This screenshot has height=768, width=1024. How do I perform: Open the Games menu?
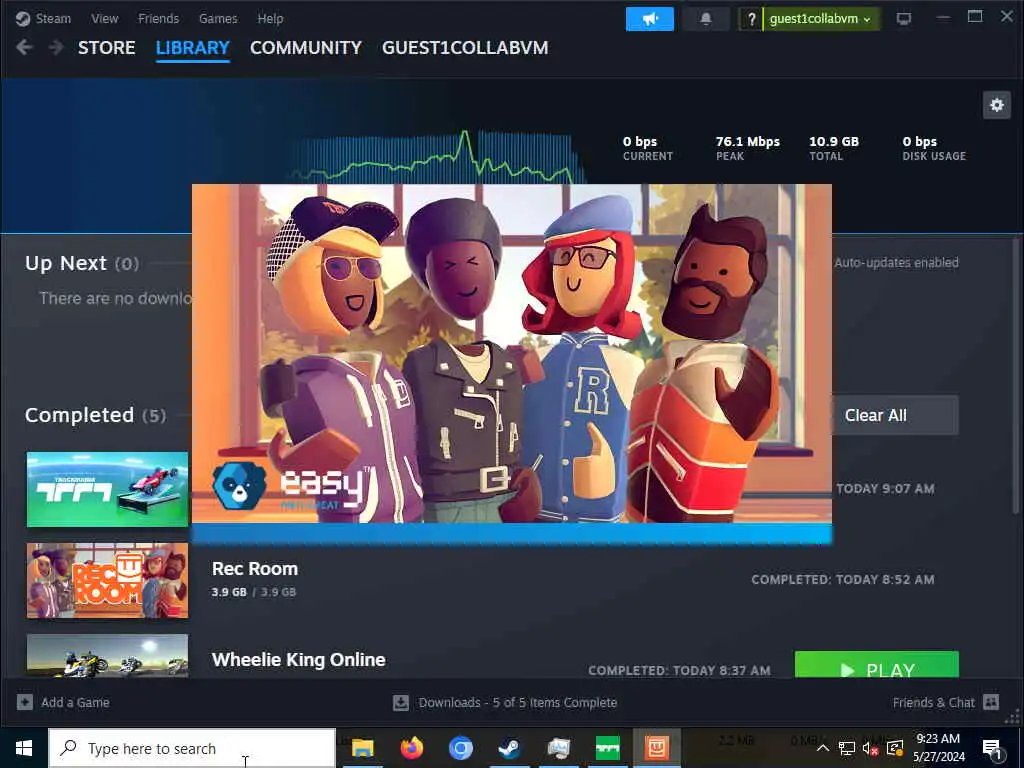[218, 18]
